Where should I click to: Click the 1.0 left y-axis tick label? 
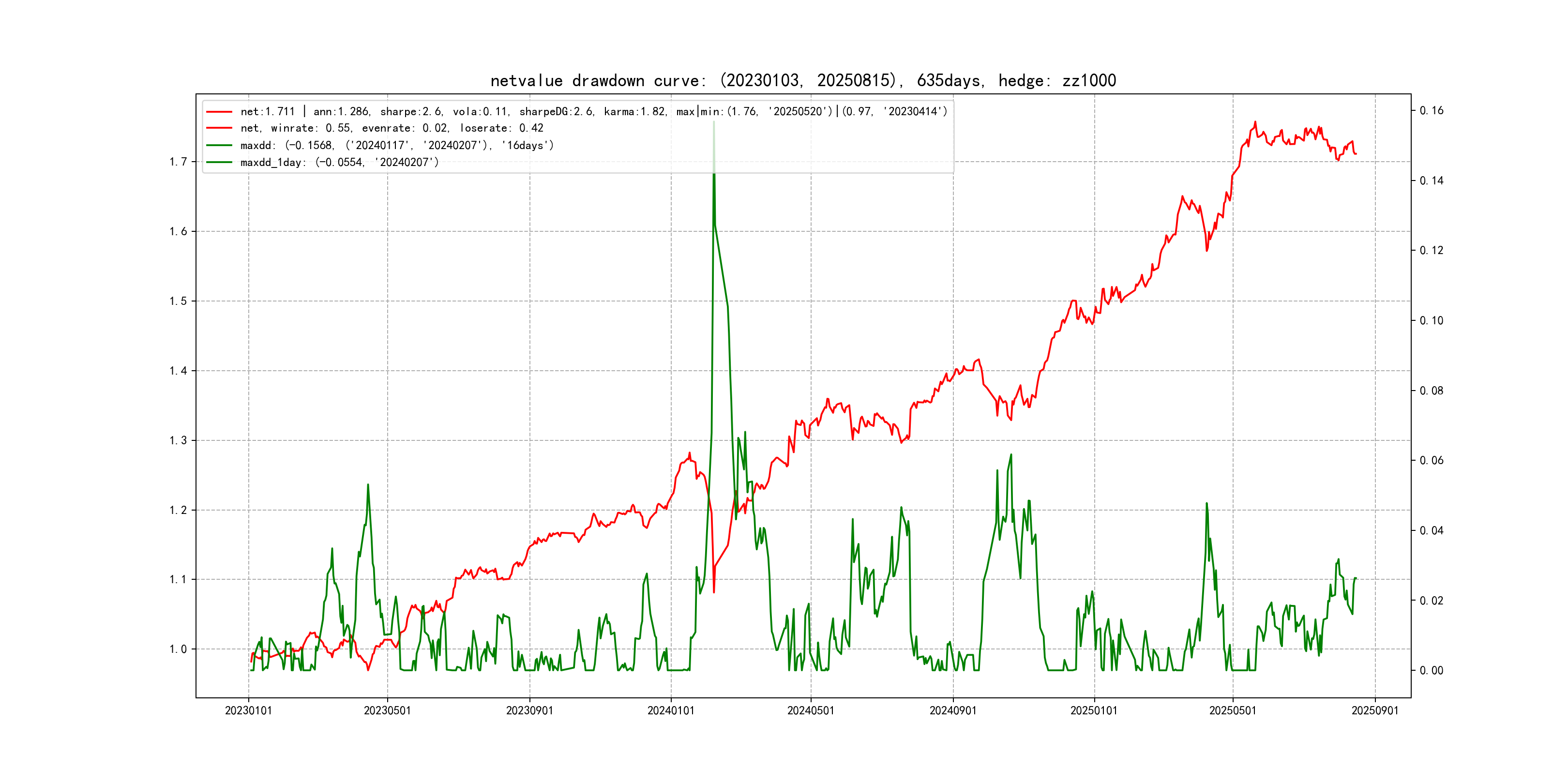pyautogui.click(x=178, y=649)
